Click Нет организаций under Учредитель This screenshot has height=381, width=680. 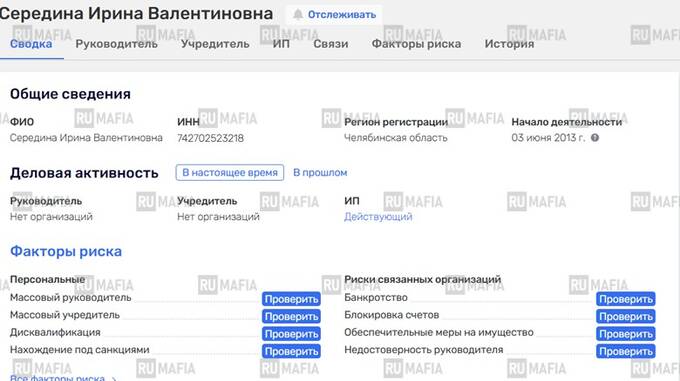218,217
